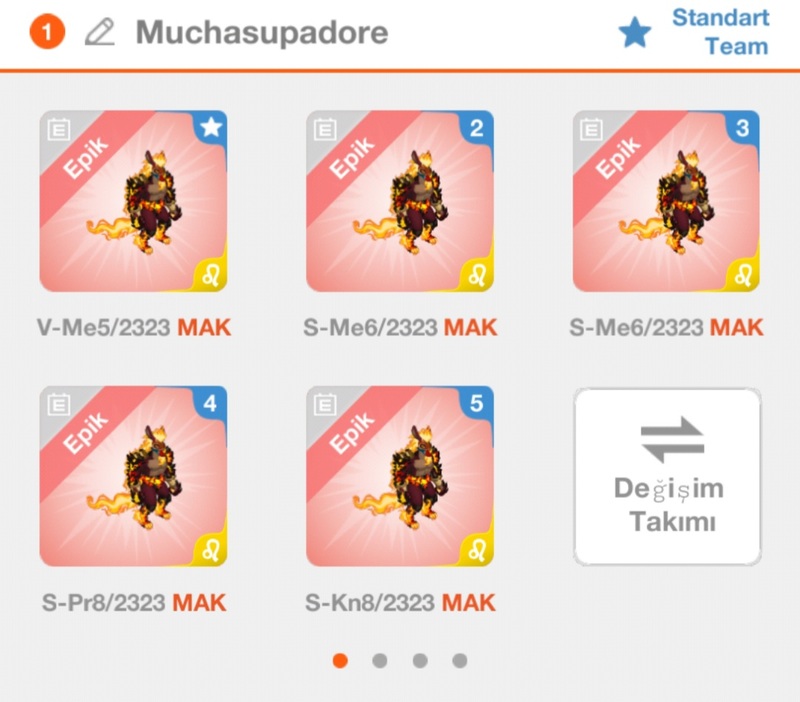Select the third page indicator dot
The height and width of the screenshot is (702, 800).
point(420,661)
